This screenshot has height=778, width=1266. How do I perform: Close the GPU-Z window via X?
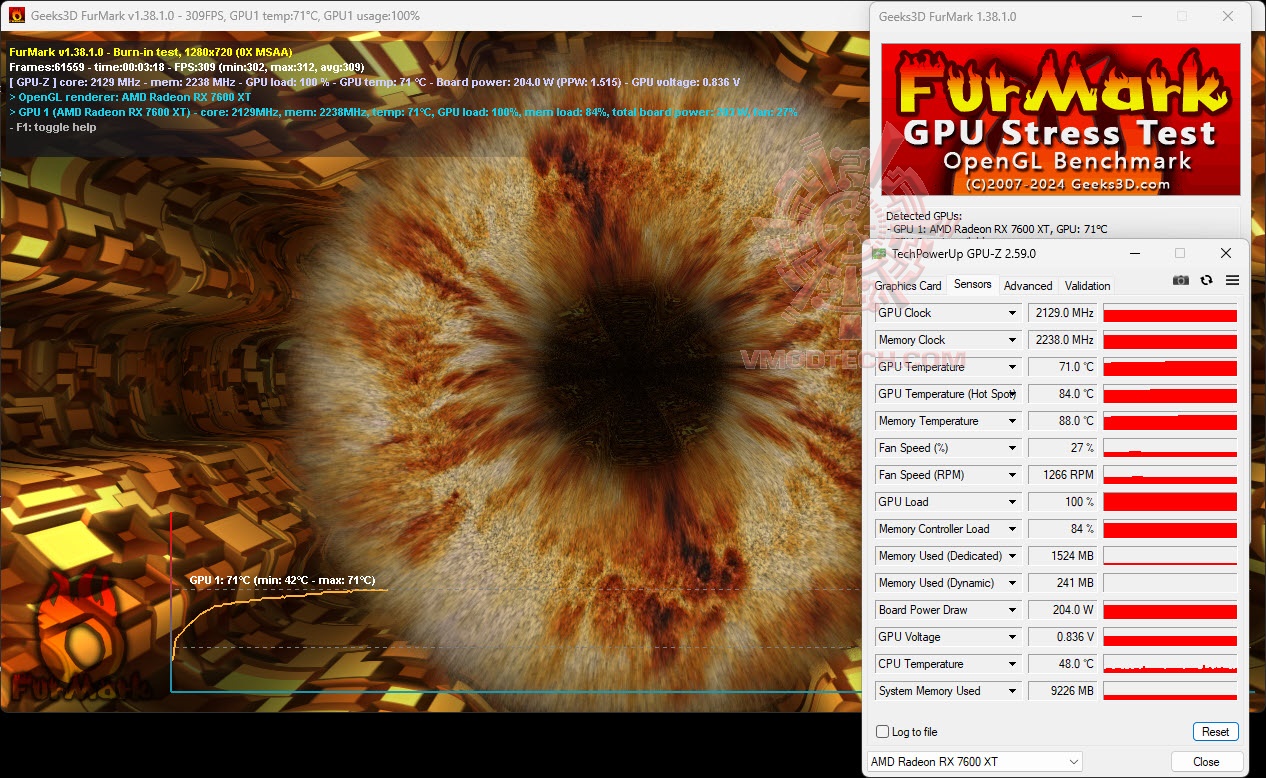pyautogui.click(x=1226, y=254)
